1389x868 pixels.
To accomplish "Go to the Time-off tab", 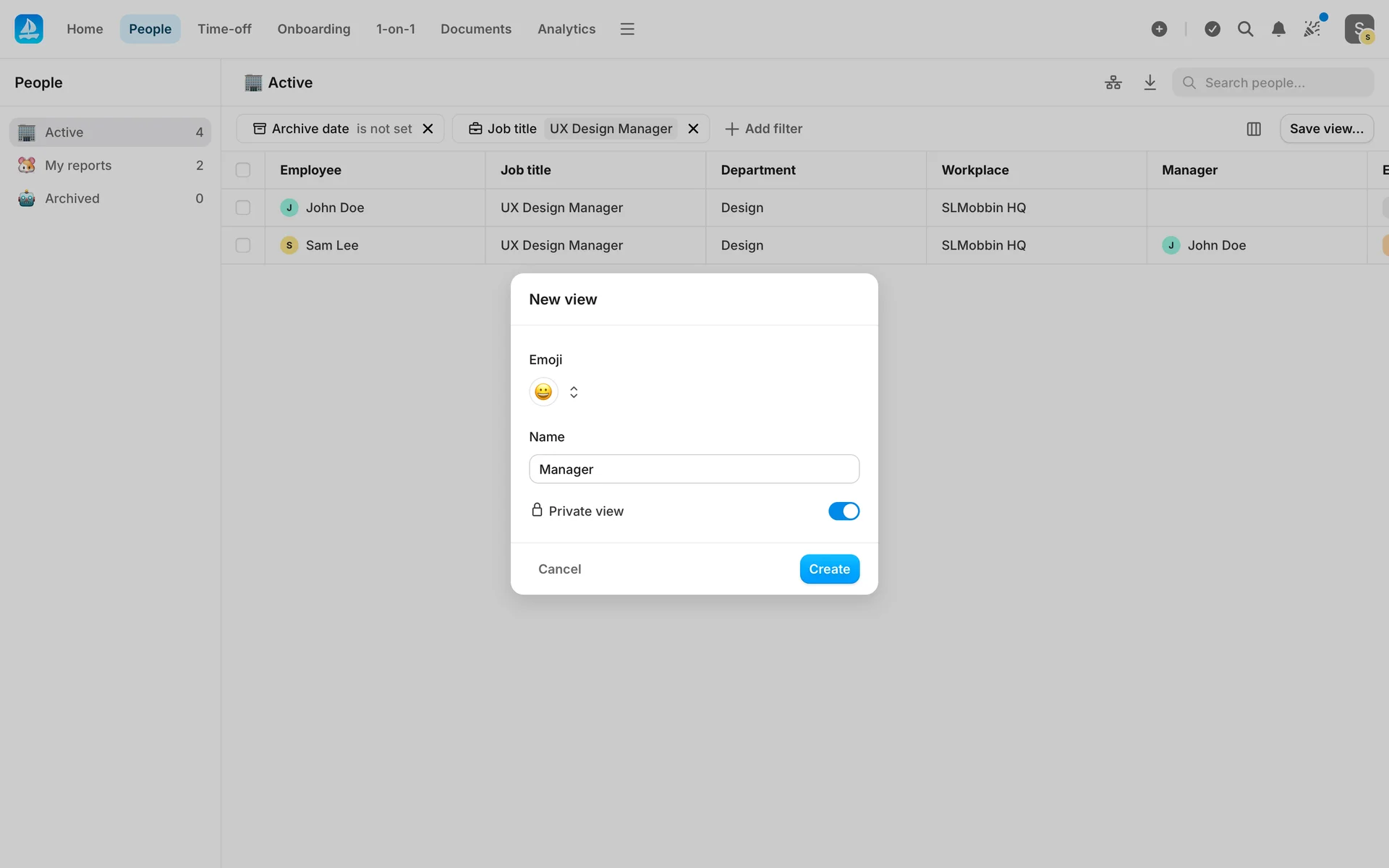I will pos(224,29).
